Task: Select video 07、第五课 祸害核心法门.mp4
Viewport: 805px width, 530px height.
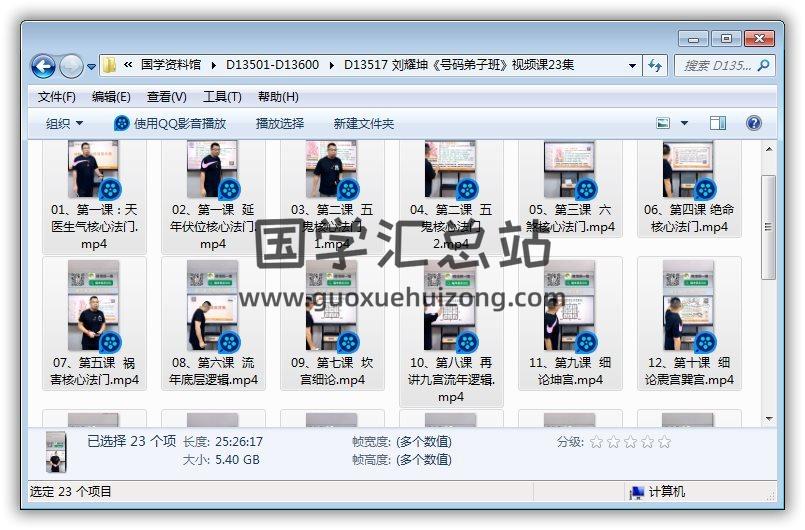Action: 94,324
